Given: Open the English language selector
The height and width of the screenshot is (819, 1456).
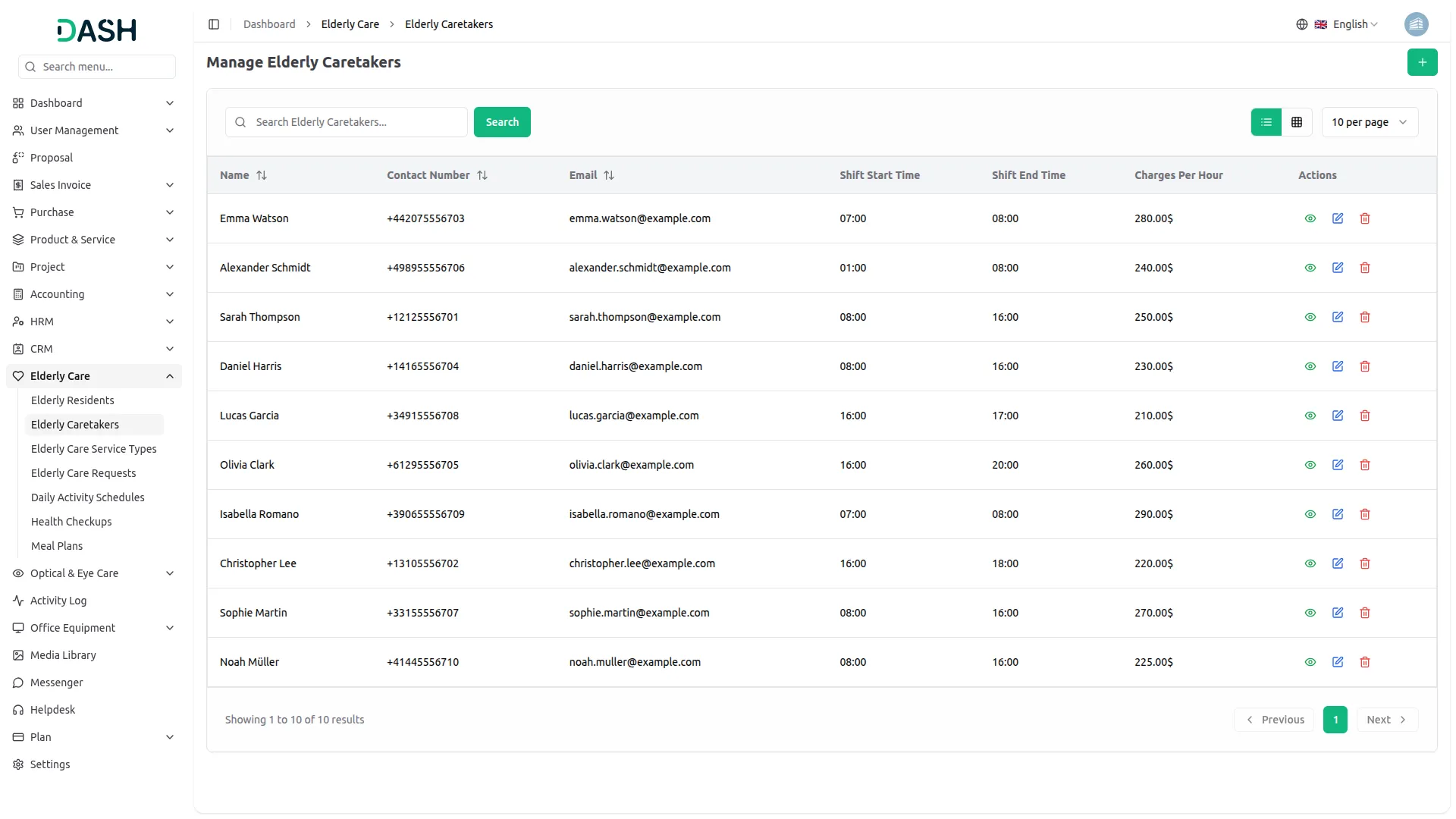Looking at the screenshot, I should click(x=1337, y=24).
